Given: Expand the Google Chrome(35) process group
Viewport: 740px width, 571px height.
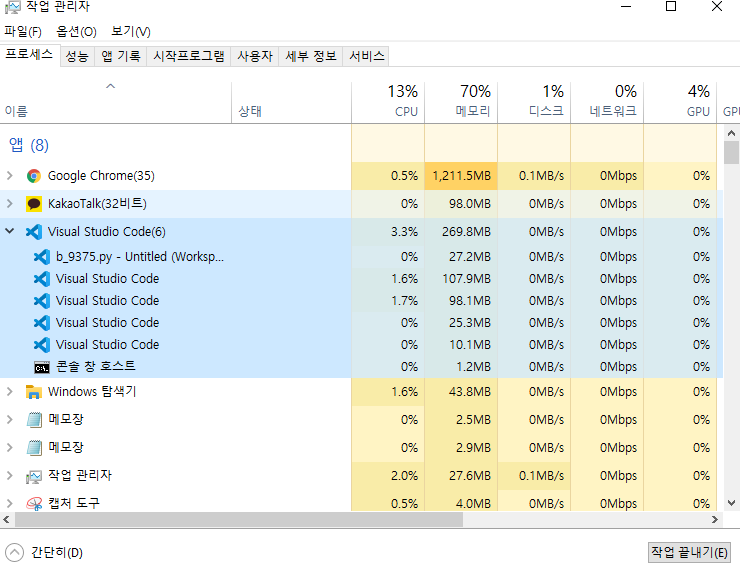Looking at the screenshot, I should (9, 176).
